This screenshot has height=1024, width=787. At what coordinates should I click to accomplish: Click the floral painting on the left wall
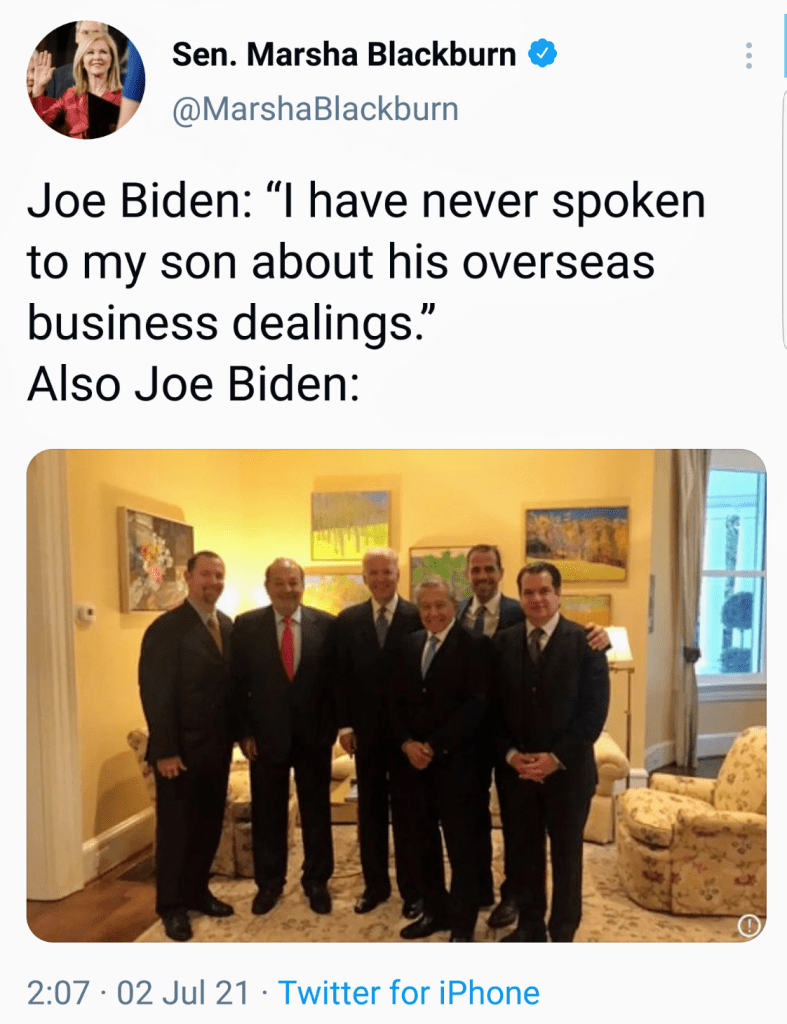point(154,558)
